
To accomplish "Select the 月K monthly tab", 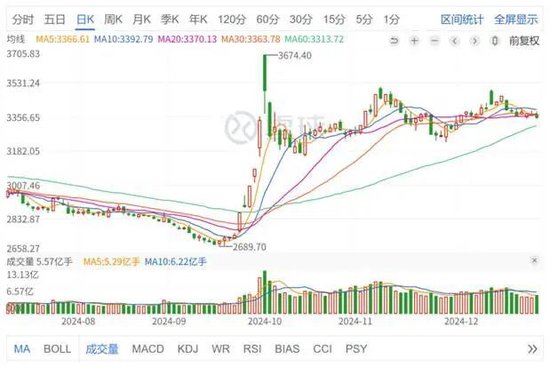I will (141, 19).
